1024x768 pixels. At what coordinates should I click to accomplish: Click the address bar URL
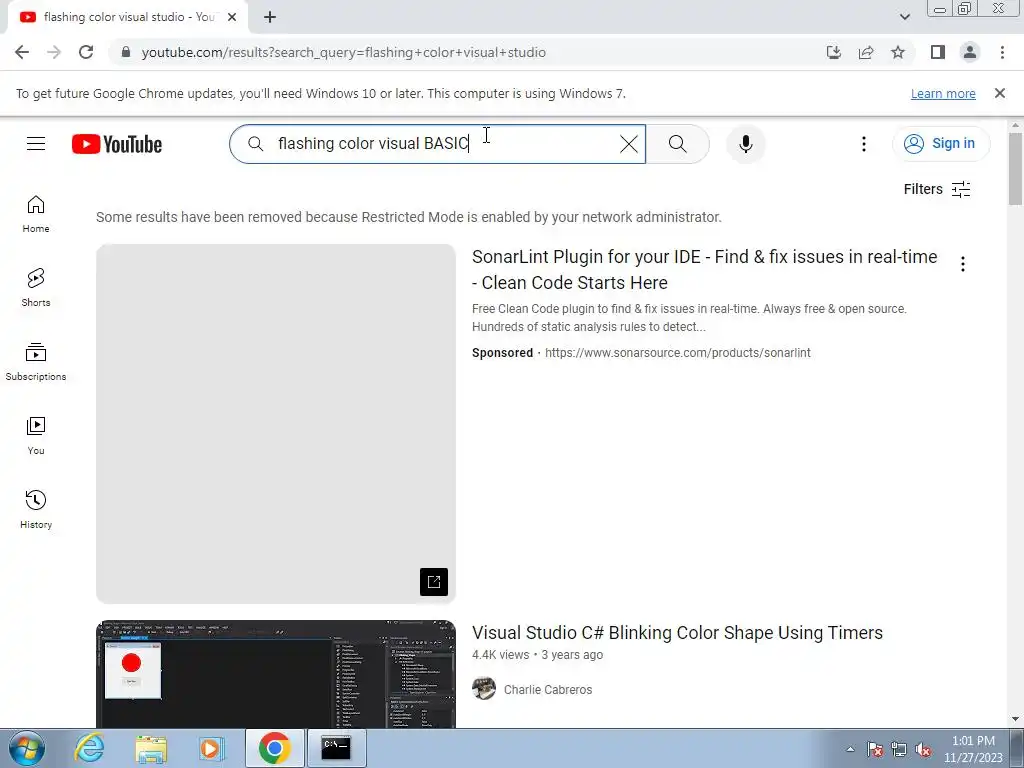click(x=344, y=52)
